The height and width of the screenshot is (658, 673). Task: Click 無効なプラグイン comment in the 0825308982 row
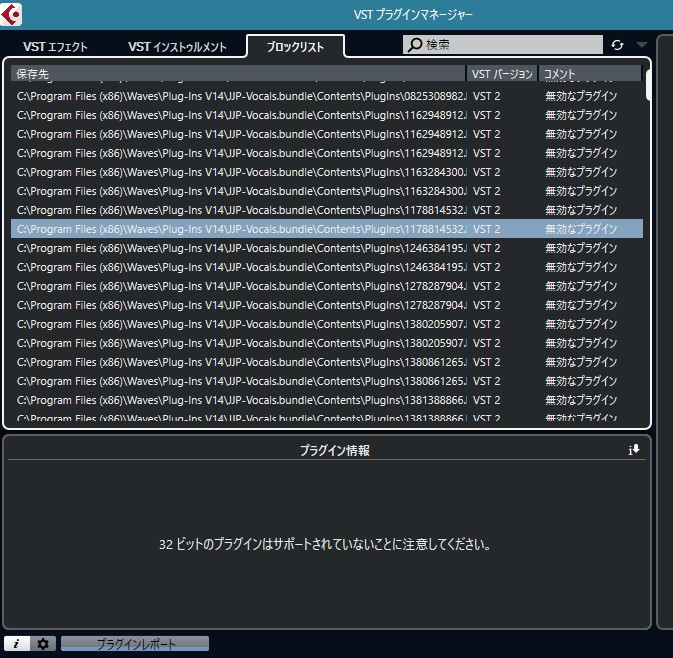click(x=581, y=96)
